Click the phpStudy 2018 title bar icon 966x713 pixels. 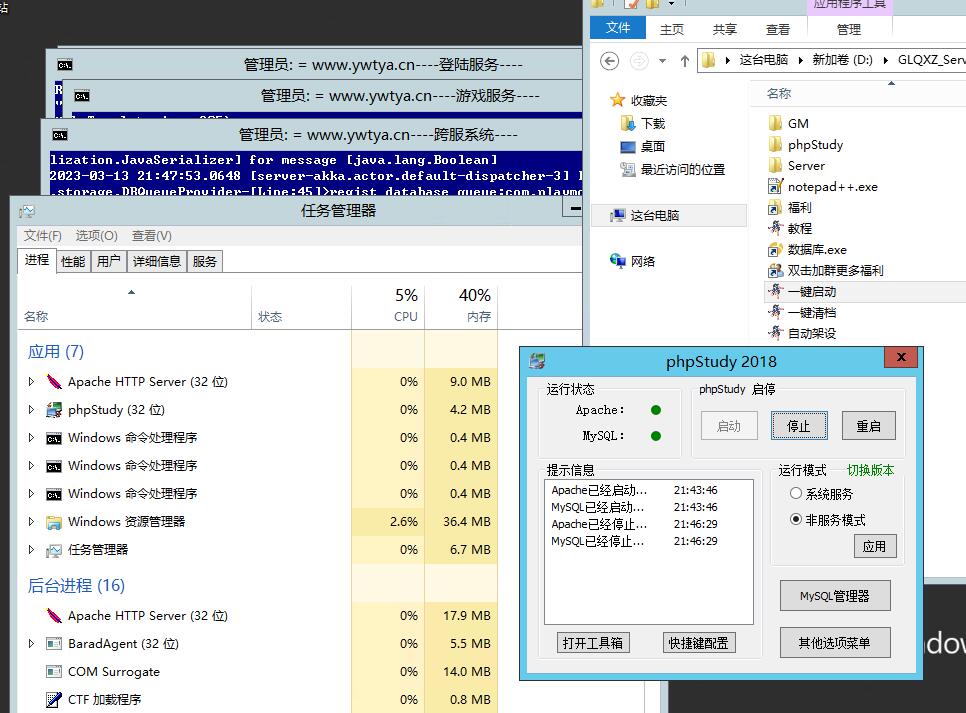[537, 361]
